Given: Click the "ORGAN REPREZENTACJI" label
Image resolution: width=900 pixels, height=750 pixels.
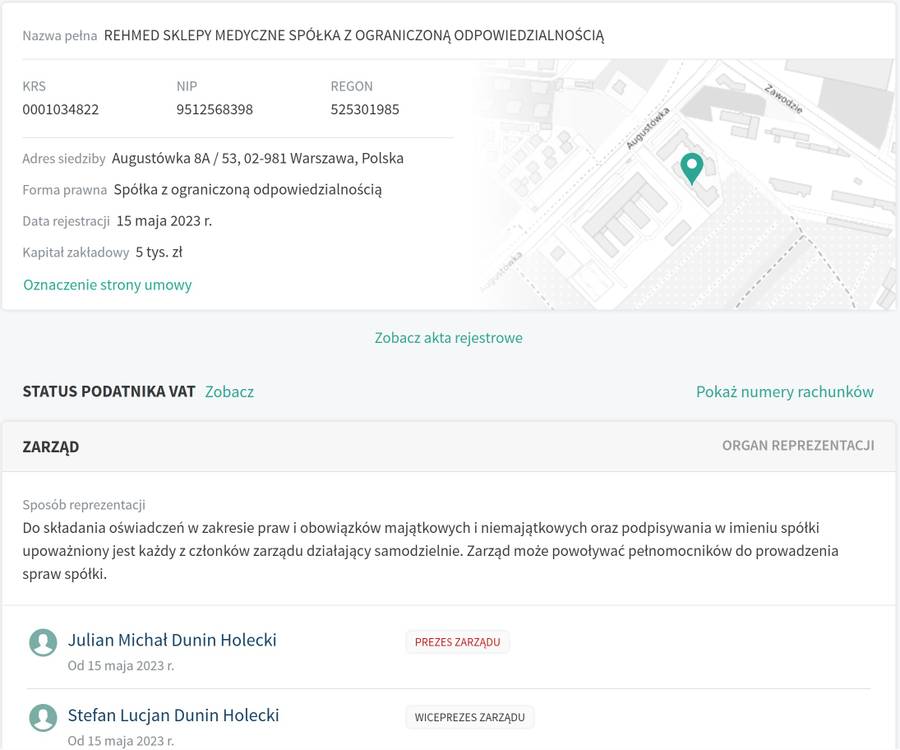Looking at the screenshot, I should (797, 446).
